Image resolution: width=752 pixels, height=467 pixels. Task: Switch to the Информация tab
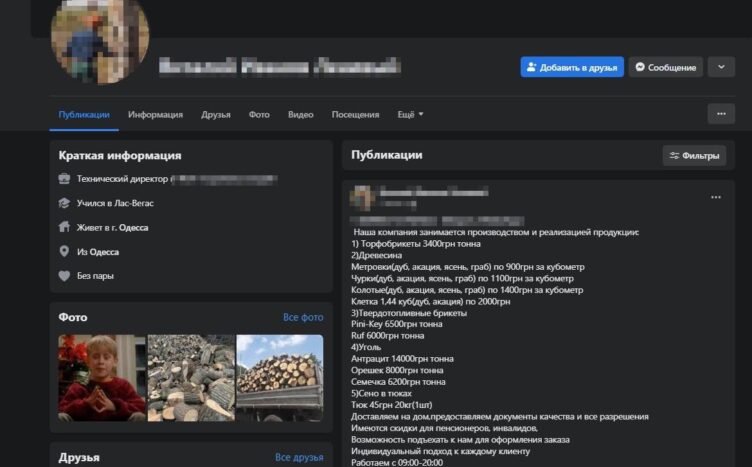pos(155,114)
